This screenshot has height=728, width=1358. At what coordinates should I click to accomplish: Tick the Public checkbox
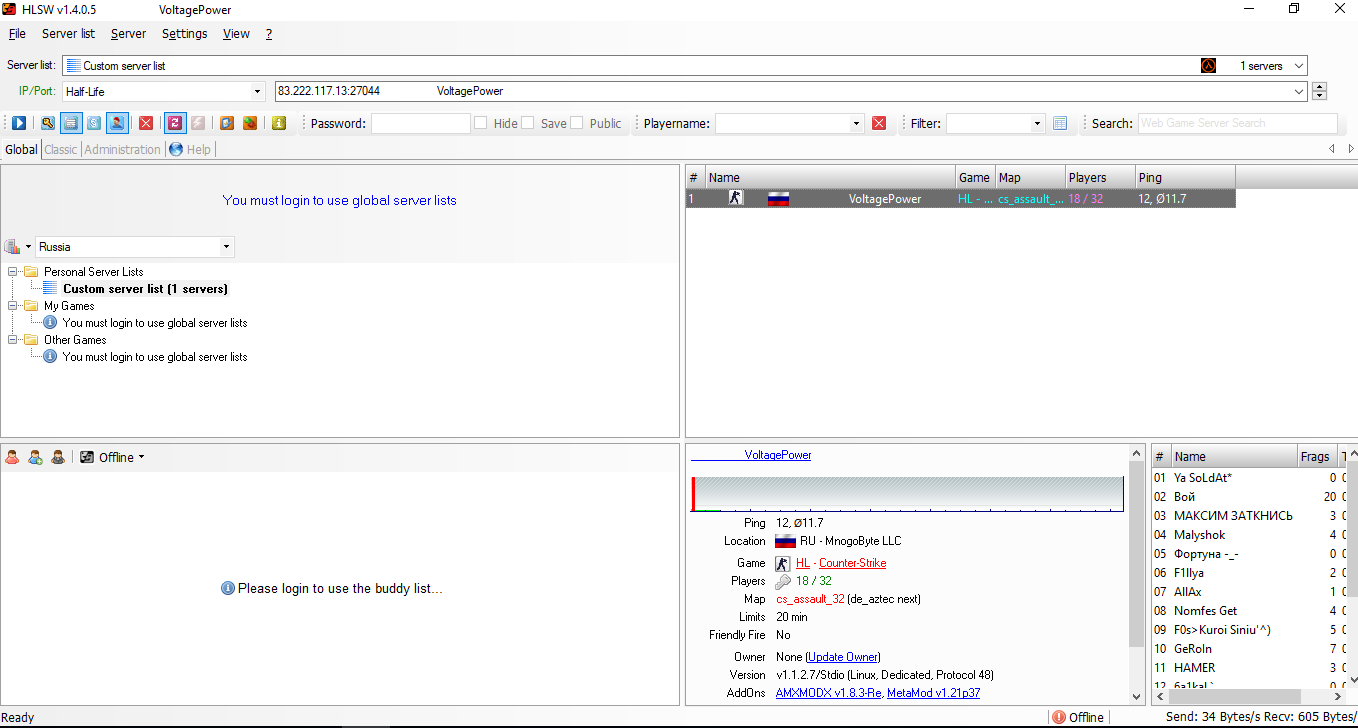pos(577,123)
